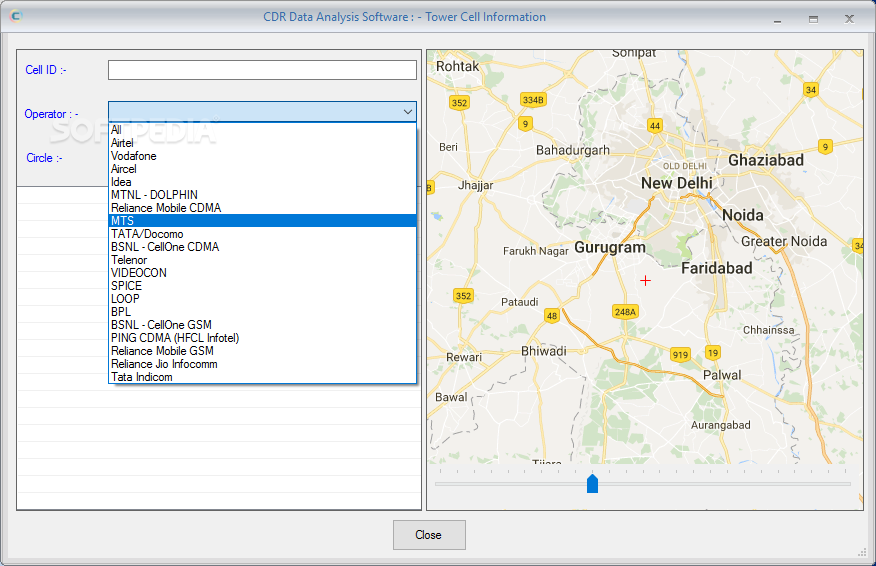Click Rohtak label on the map
The height and width of the screenshot is (566, 876).
pyautogui.click(x=458, y=66)
